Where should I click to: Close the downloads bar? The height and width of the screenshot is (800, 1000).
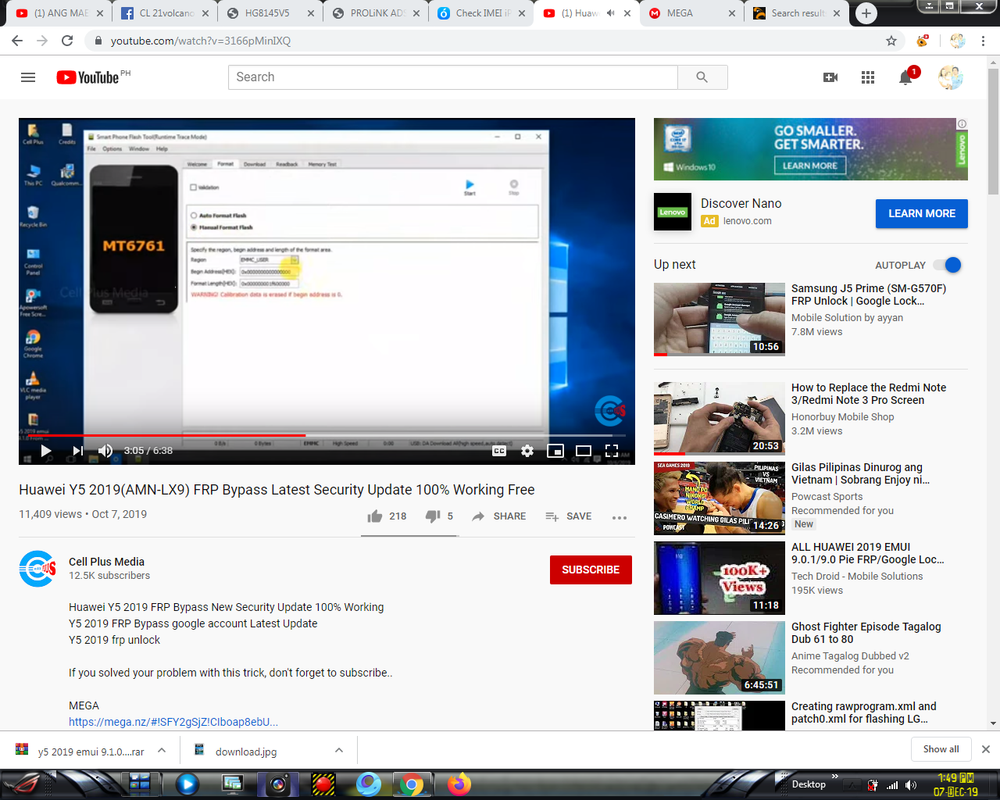[985, 749]
